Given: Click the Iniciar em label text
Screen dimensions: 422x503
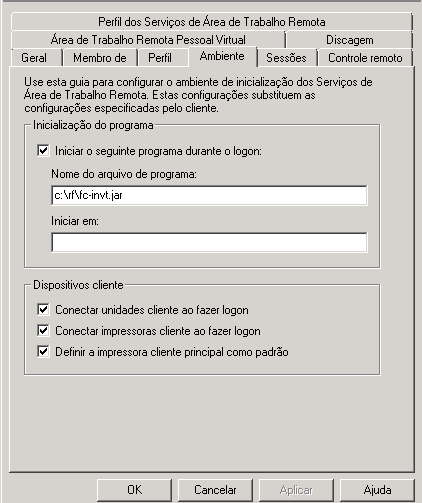Looking at the screenshot, I should click(x=75, y=221).
